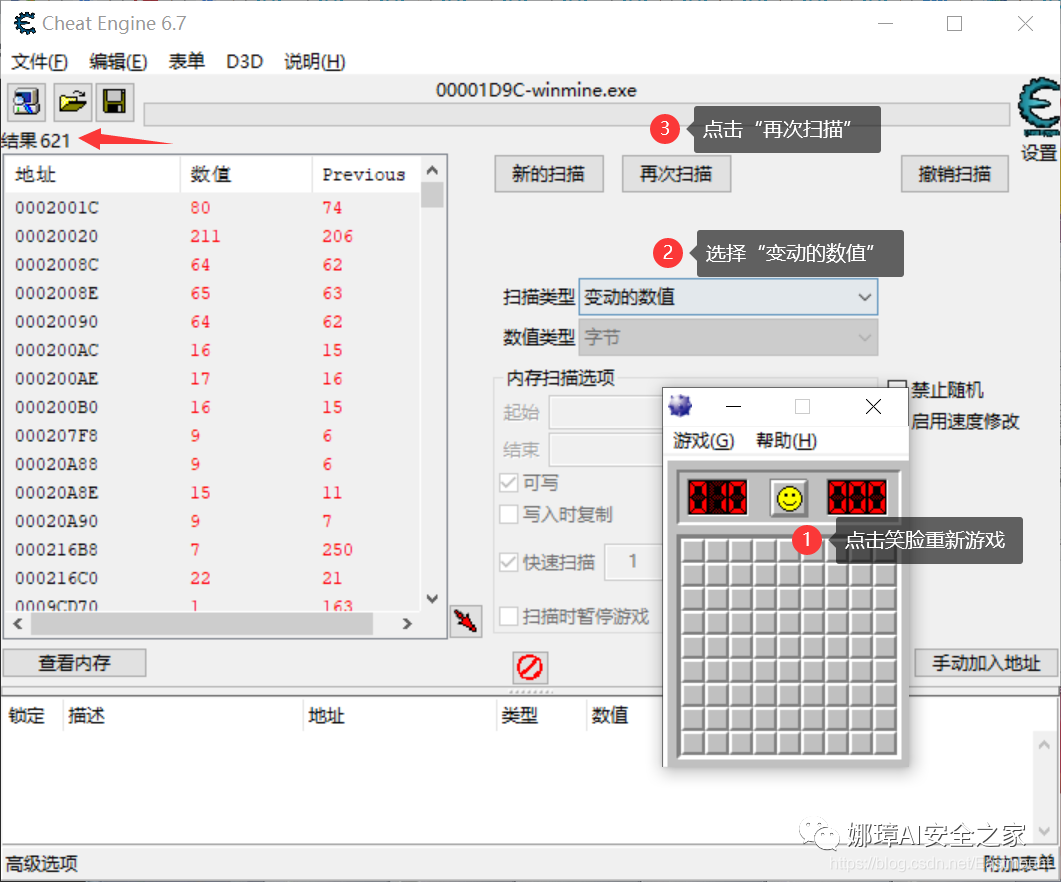Select address row 00020020
1061x882 pixels.
[213, 236]
